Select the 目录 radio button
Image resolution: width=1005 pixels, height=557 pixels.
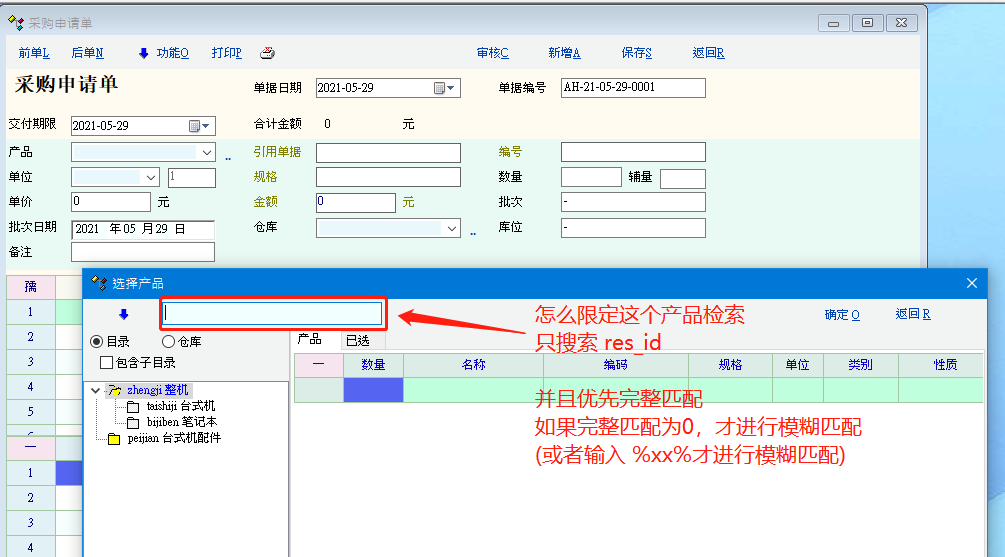pos(97,342)
